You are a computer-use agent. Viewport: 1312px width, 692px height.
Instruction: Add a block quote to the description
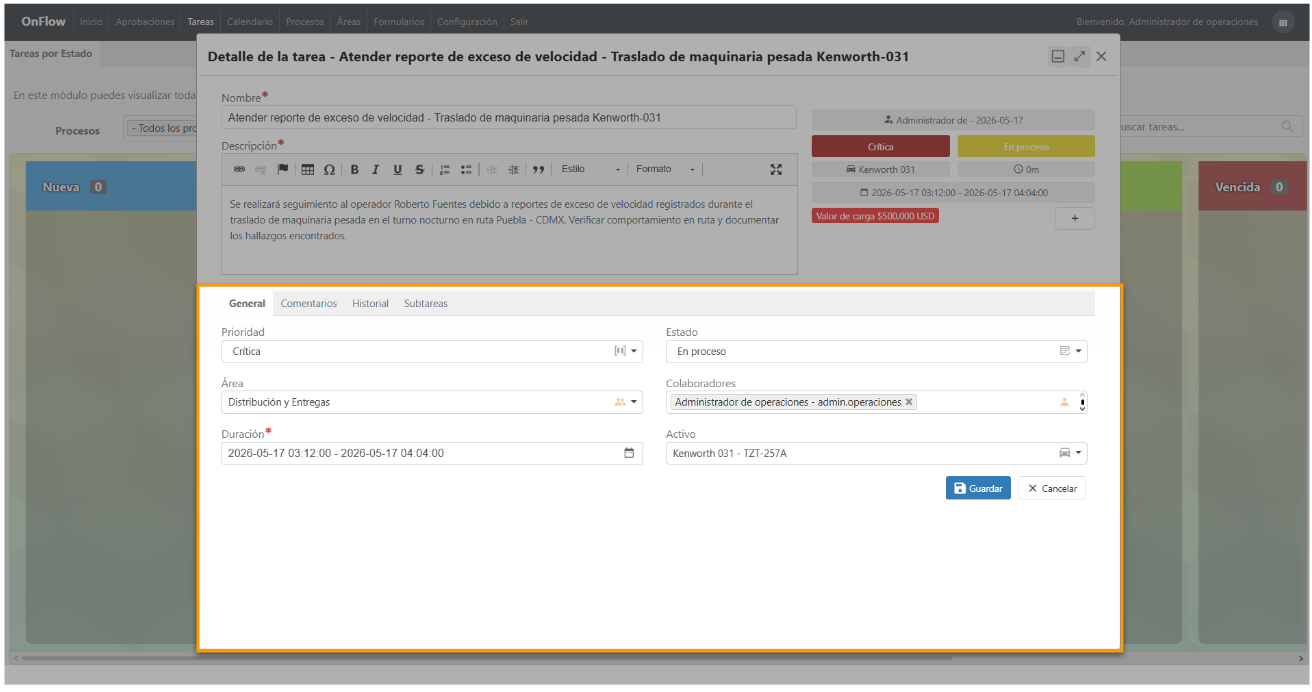click(x=538, y=169)
